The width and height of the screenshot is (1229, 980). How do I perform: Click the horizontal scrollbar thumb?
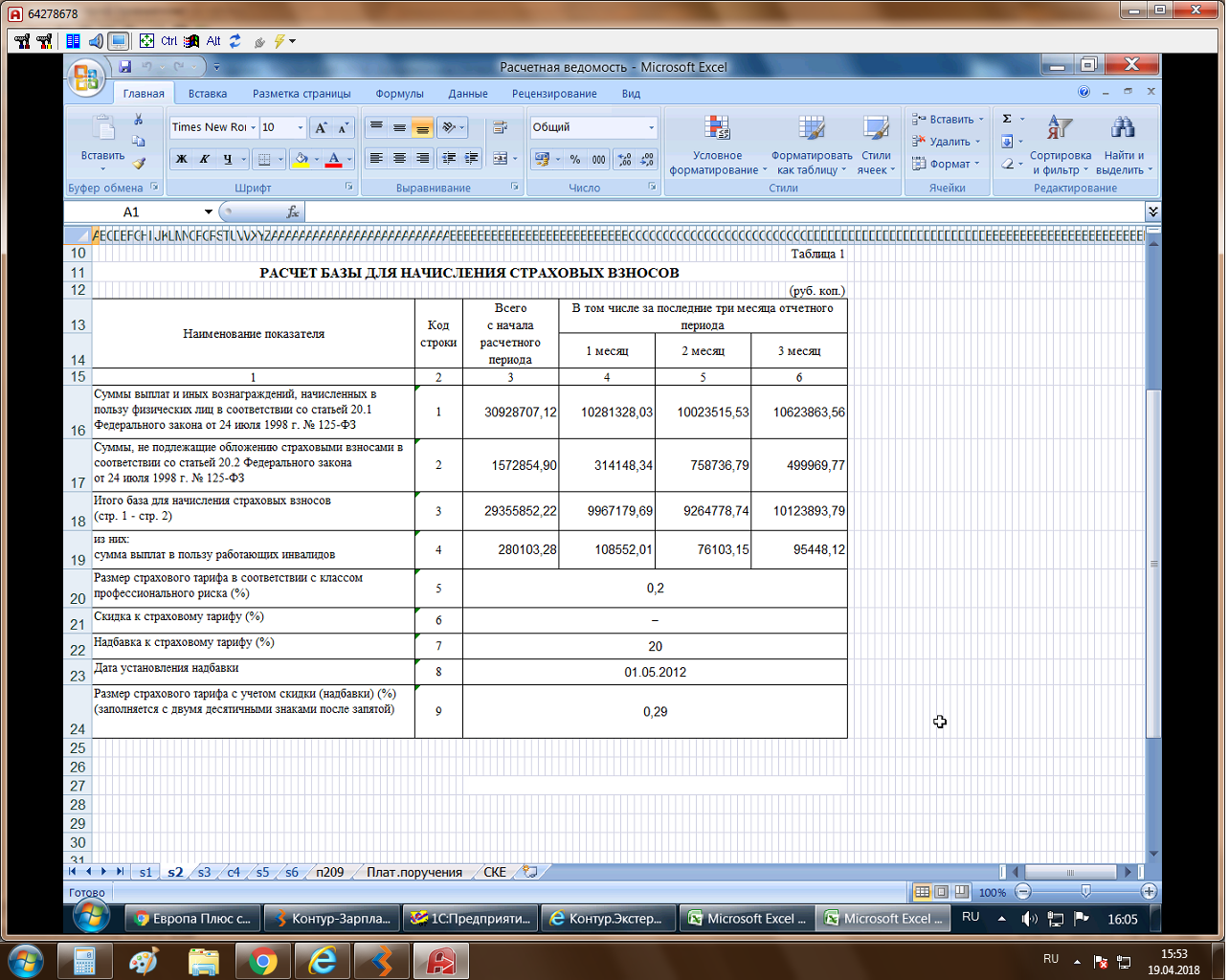pyautogui.click(x=1070, y=872)
